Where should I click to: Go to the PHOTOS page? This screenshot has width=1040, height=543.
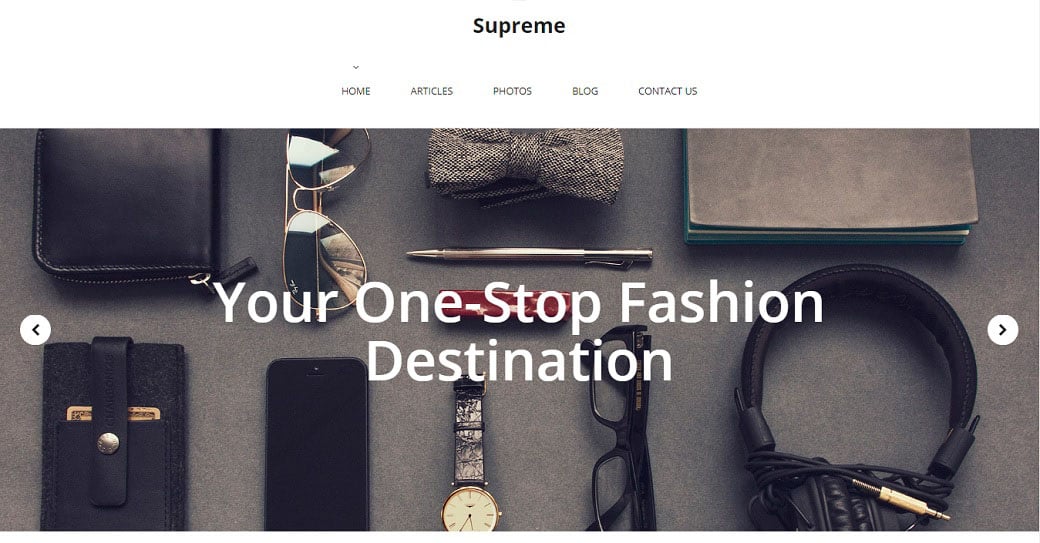pyautogui.click(x=512, y=91)
